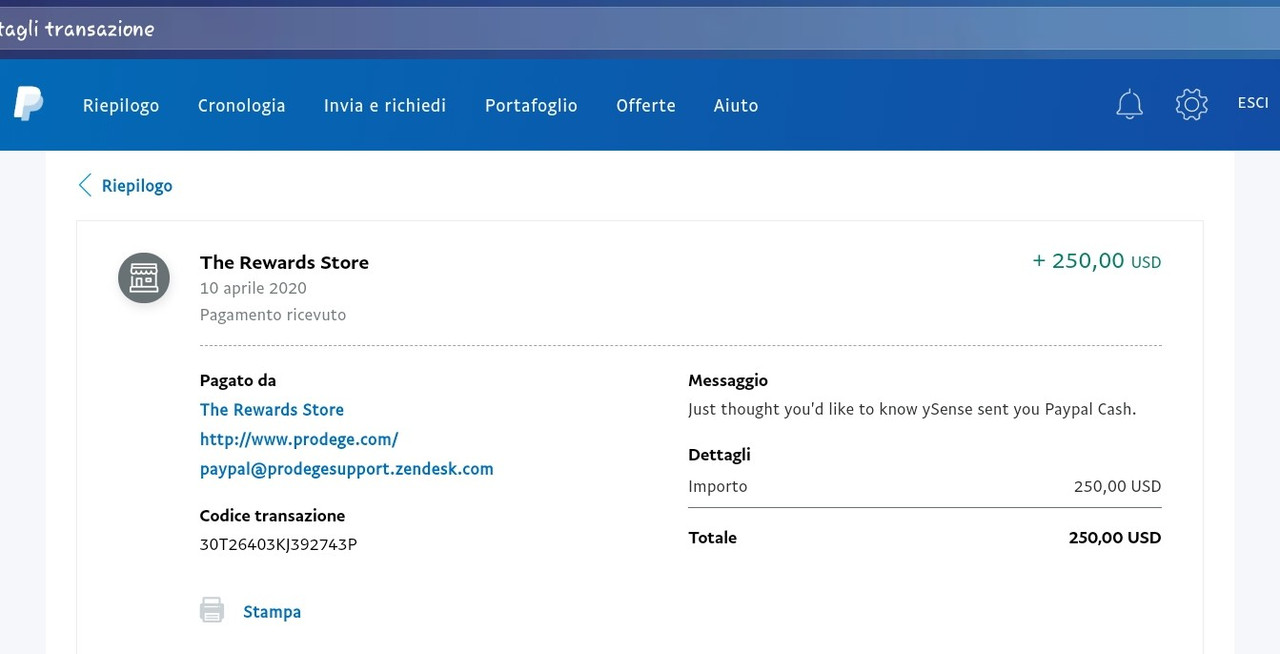Click the Totale 250,00 USD value
Screen dimensions: 1280x654
[1115, 537]
